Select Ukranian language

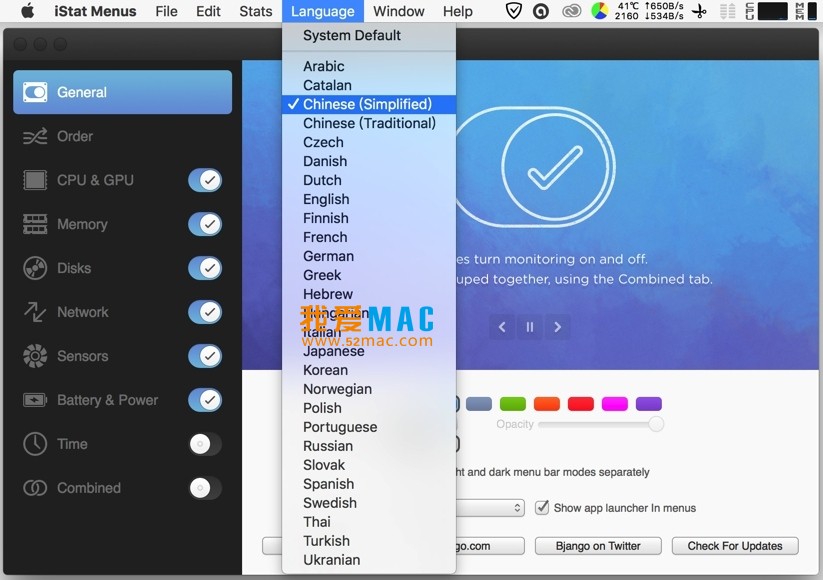tap(369, 560)
